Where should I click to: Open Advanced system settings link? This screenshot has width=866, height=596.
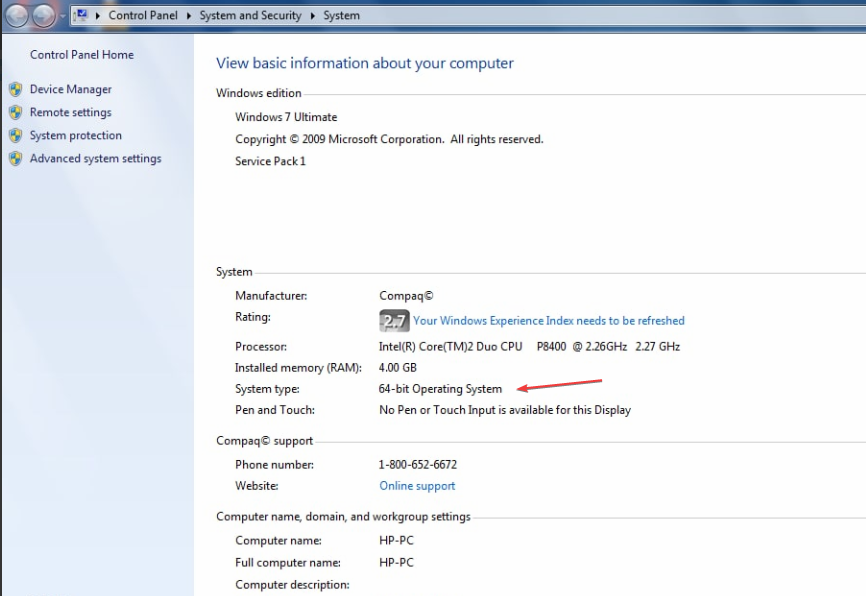point(96,159)
